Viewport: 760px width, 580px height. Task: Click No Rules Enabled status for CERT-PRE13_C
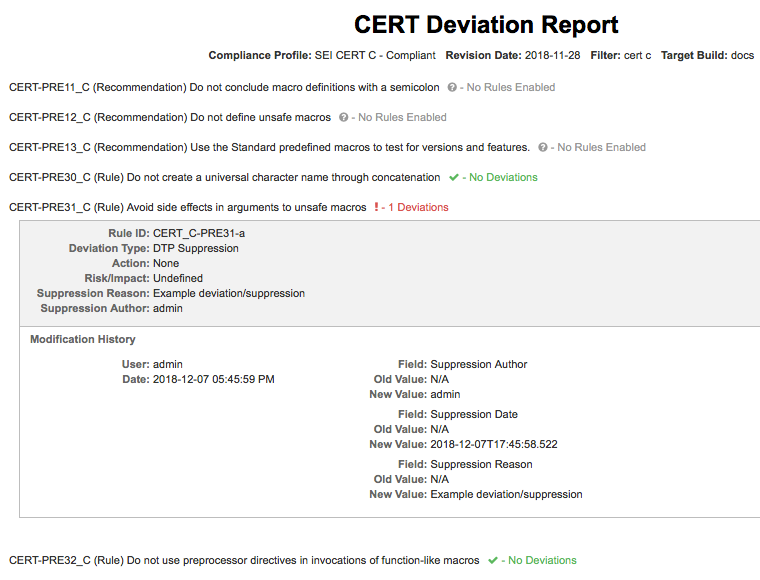602,147
